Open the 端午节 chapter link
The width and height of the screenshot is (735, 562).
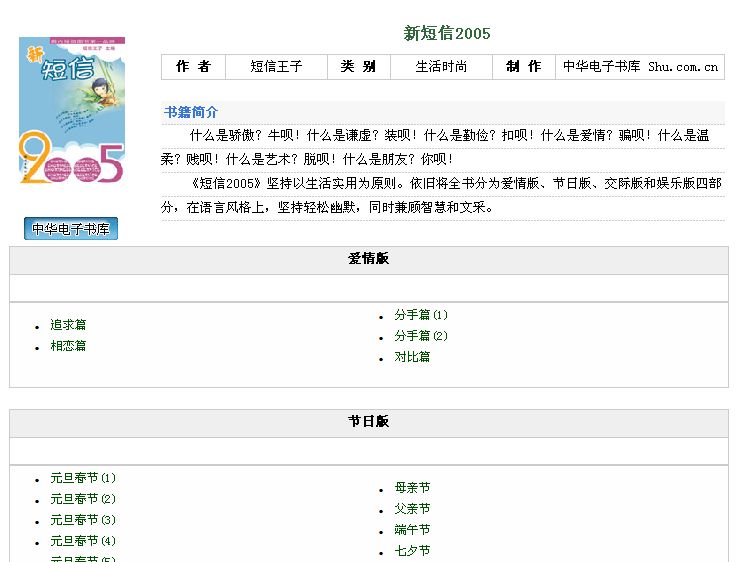[x=412, y=530]
